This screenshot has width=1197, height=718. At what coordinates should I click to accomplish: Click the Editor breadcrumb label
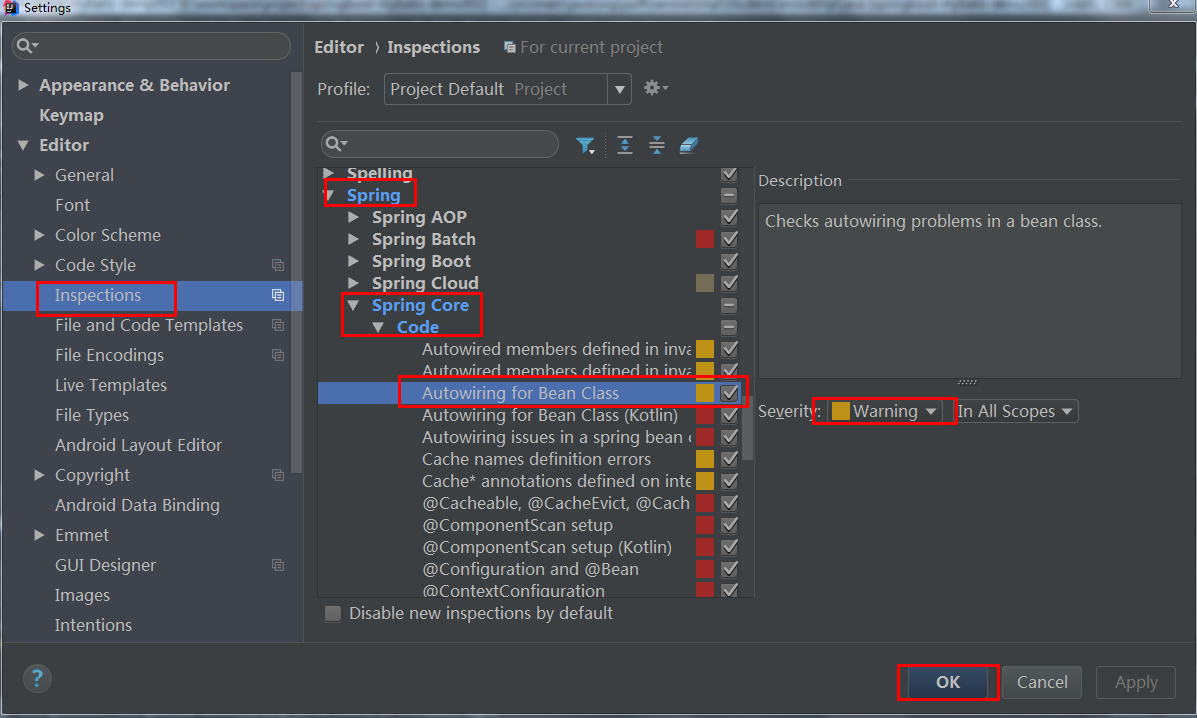(x=339, y=47)
